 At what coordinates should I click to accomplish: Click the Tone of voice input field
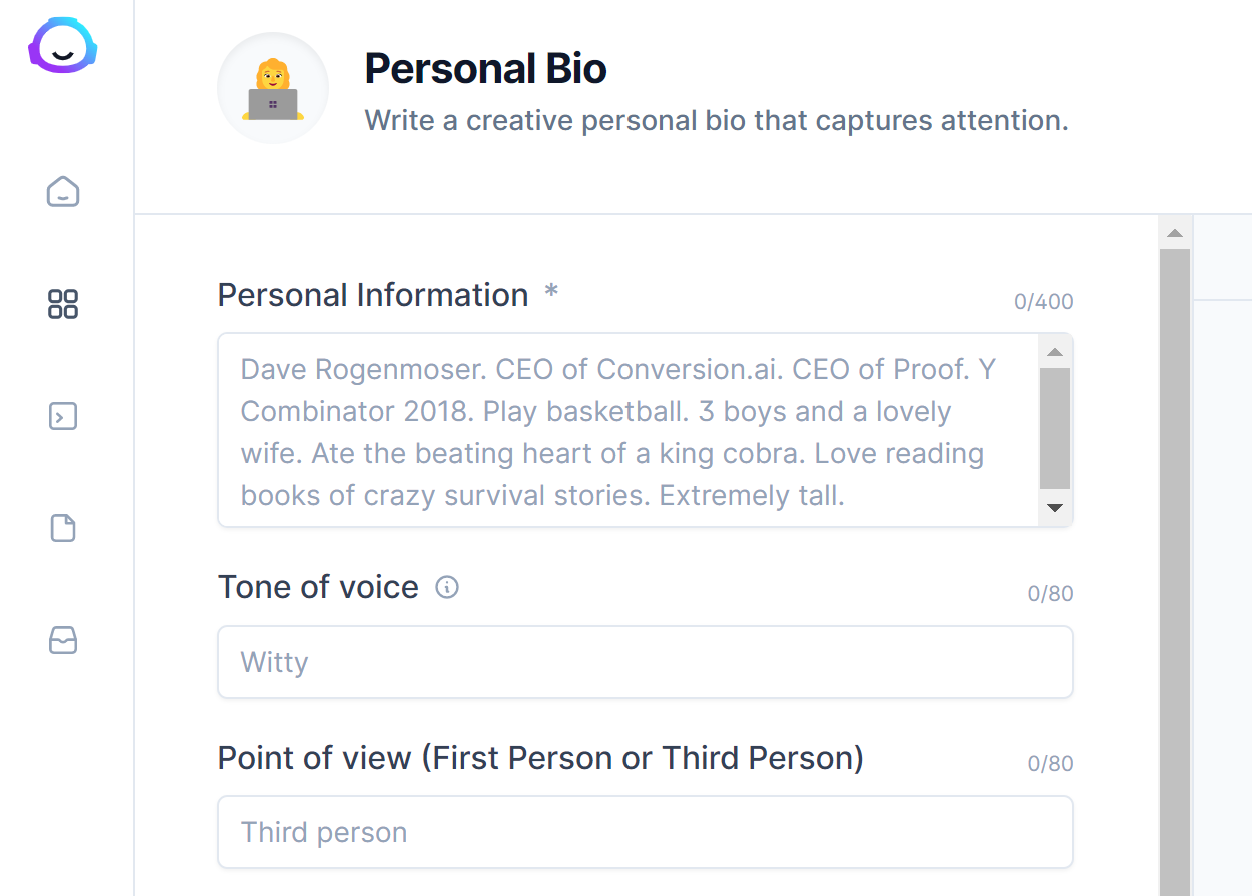645,662
